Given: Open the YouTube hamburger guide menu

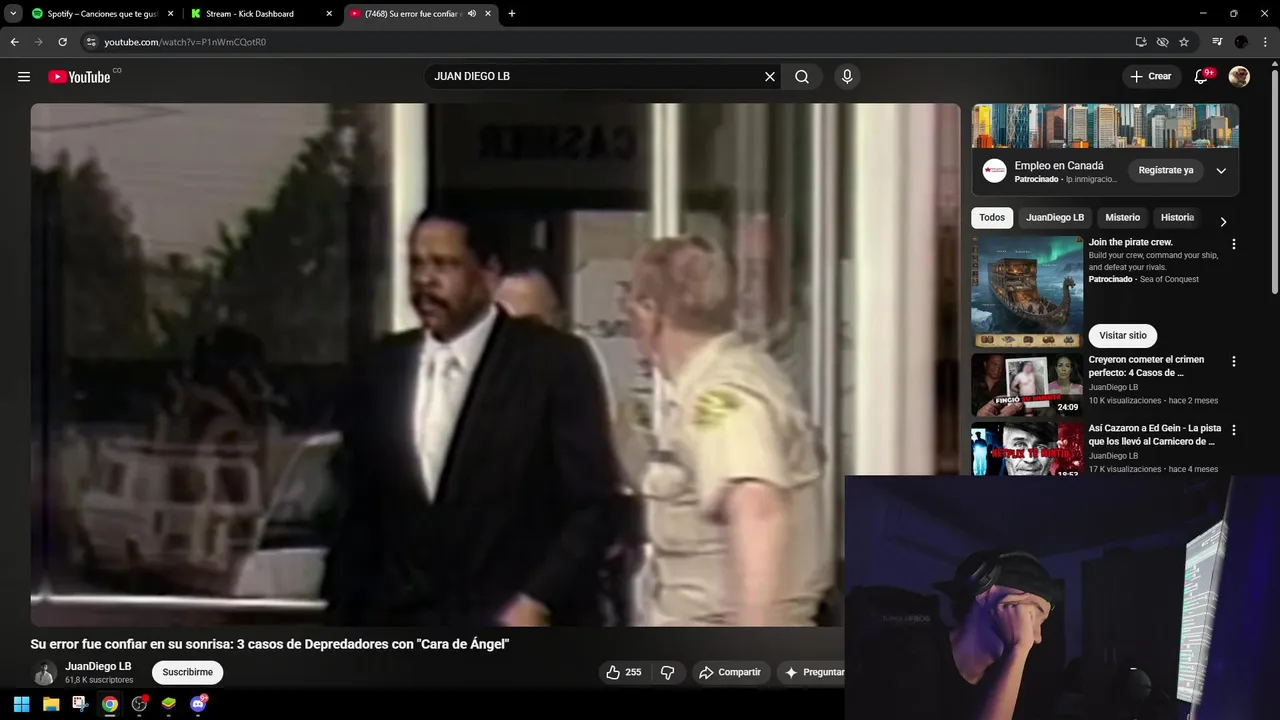Looking at the screenshot, I should pos(24,77).
